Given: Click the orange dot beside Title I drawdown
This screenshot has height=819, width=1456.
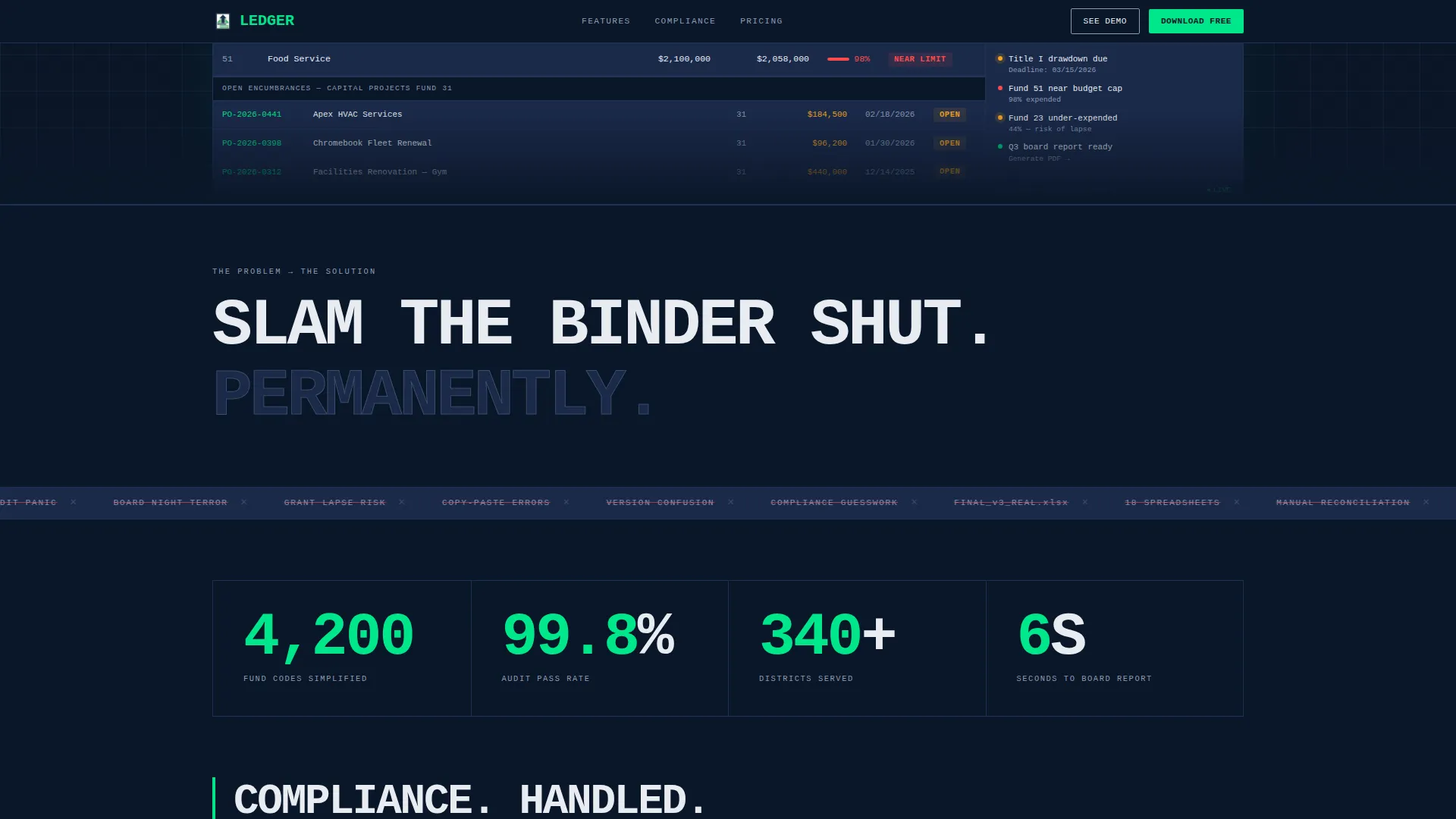Looking at the screenshot, I should tap(1000, 58).
